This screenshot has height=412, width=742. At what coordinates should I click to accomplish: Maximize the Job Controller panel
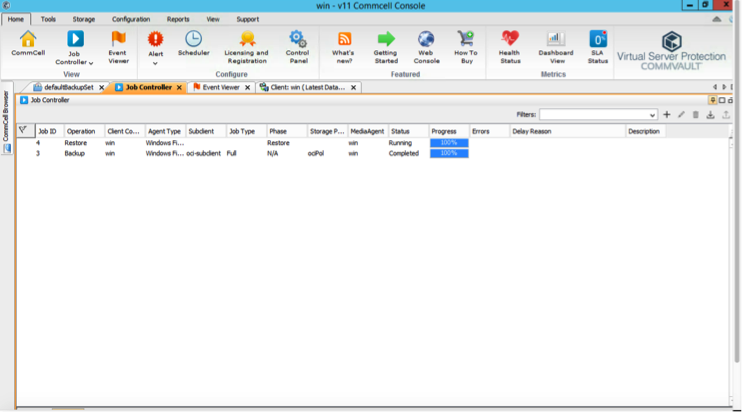pyautogui.click(x=722, y=100)
